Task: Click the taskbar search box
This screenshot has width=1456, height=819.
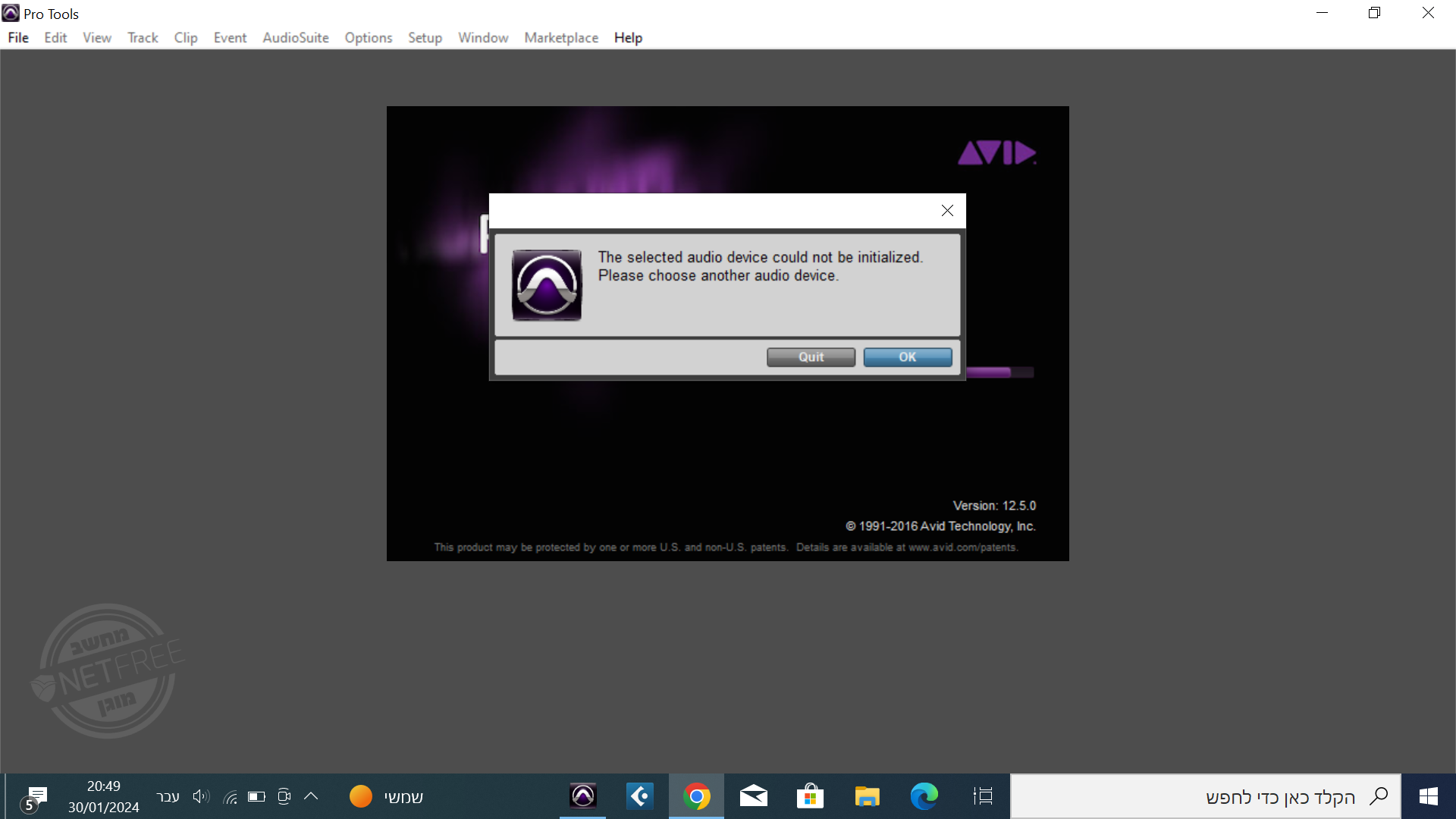Action: (x=1205, y=796)
